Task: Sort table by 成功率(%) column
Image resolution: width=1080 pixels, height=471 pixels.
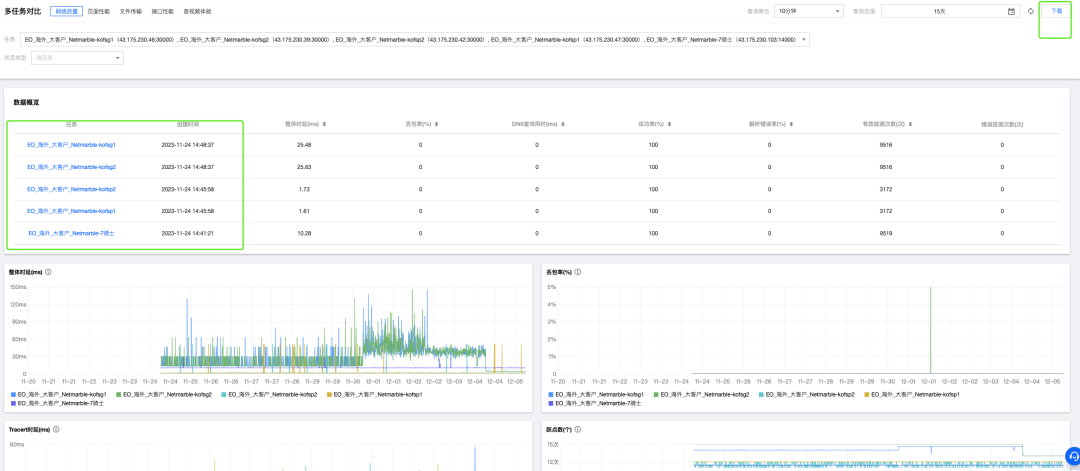Action: [x=669, y=124]
